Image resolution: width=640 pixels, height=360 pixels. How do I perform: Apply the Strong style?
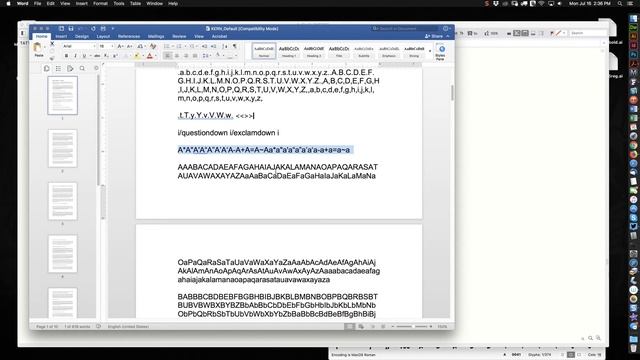tap(414, 51)
